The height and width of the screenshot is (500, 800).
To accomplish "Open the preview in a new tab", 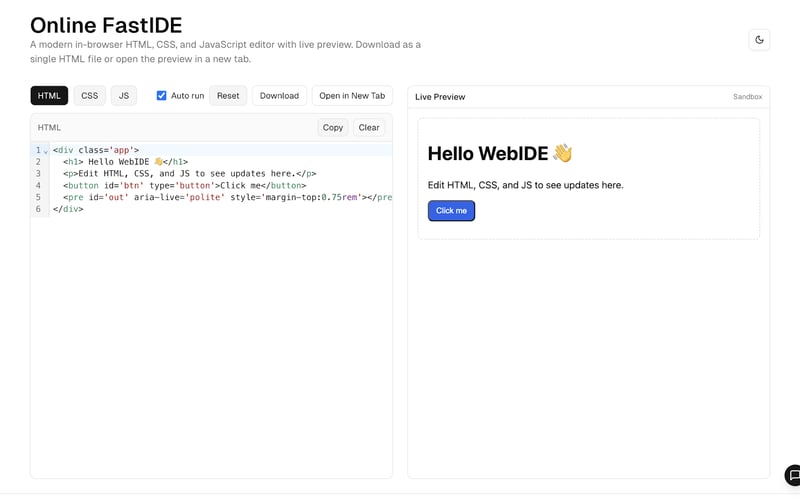I will tap(352, 95).
